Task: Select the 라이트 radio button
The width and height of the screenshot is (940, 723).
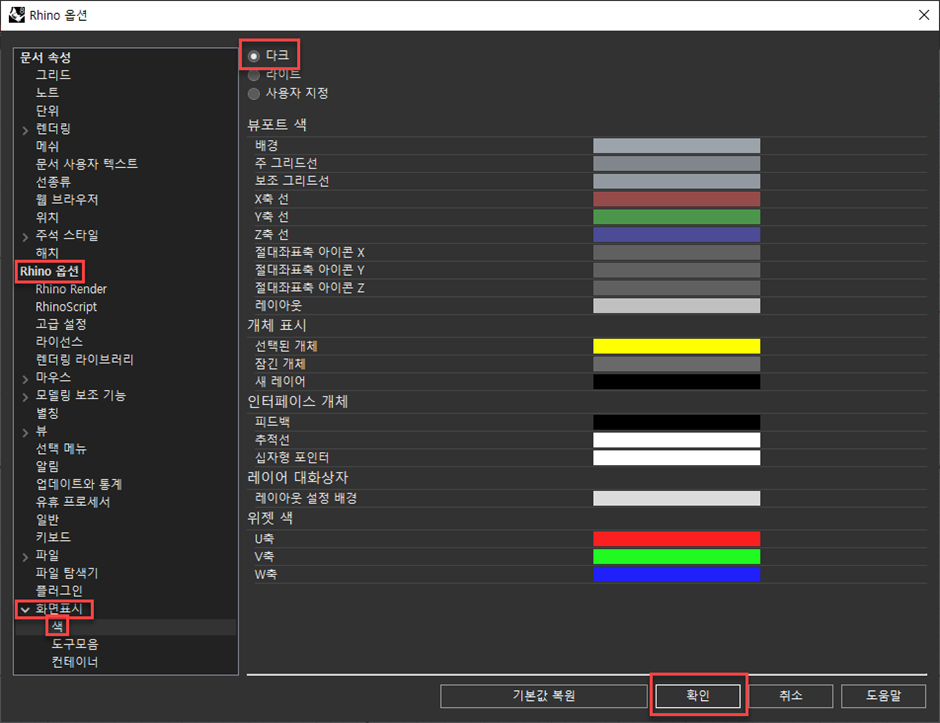Action: [254, 75]
